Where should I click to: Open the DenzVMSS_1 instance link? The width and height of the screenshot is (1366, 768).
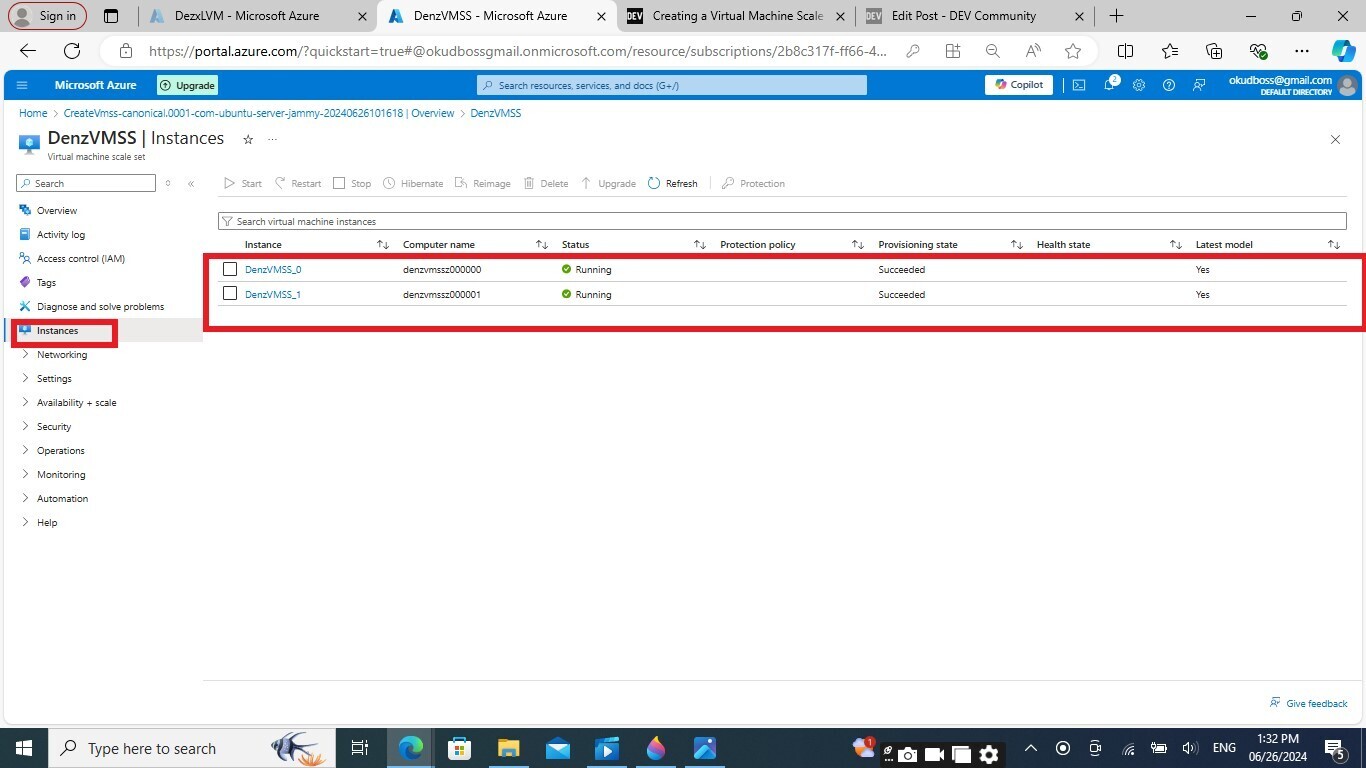coord(273,295)
